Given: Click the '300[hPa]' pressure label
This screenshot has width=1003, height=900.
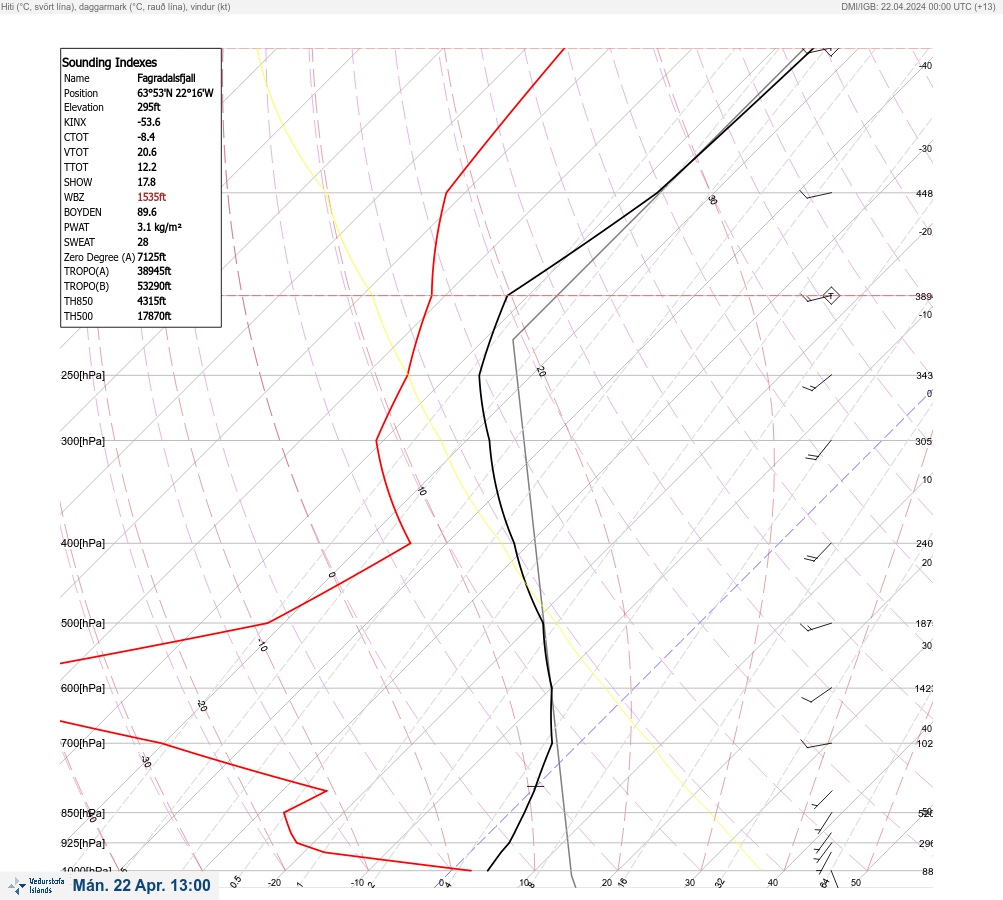Looking at the screenshot, I should [83, 441].
